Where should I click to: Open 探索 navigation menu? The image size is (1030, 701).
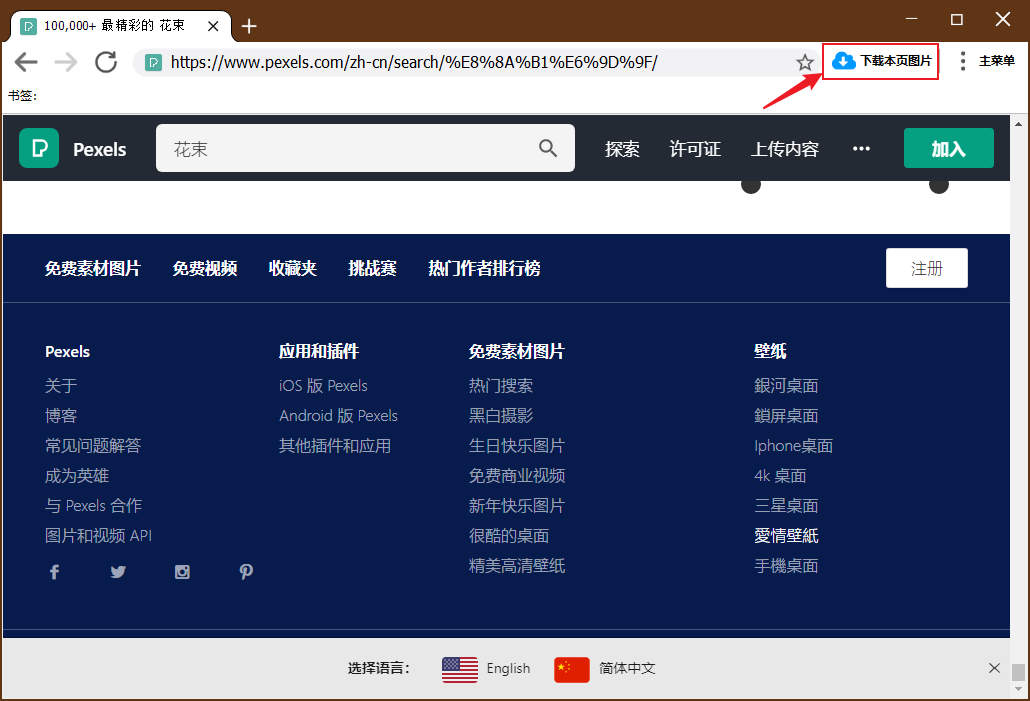(622, 149)
